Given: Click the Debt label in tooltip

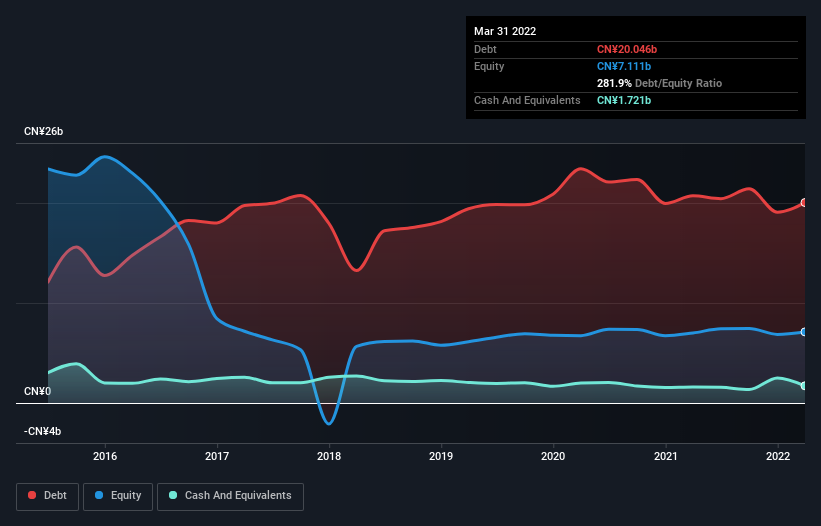Looking at the screenshot, I should [x=485, y=49].
